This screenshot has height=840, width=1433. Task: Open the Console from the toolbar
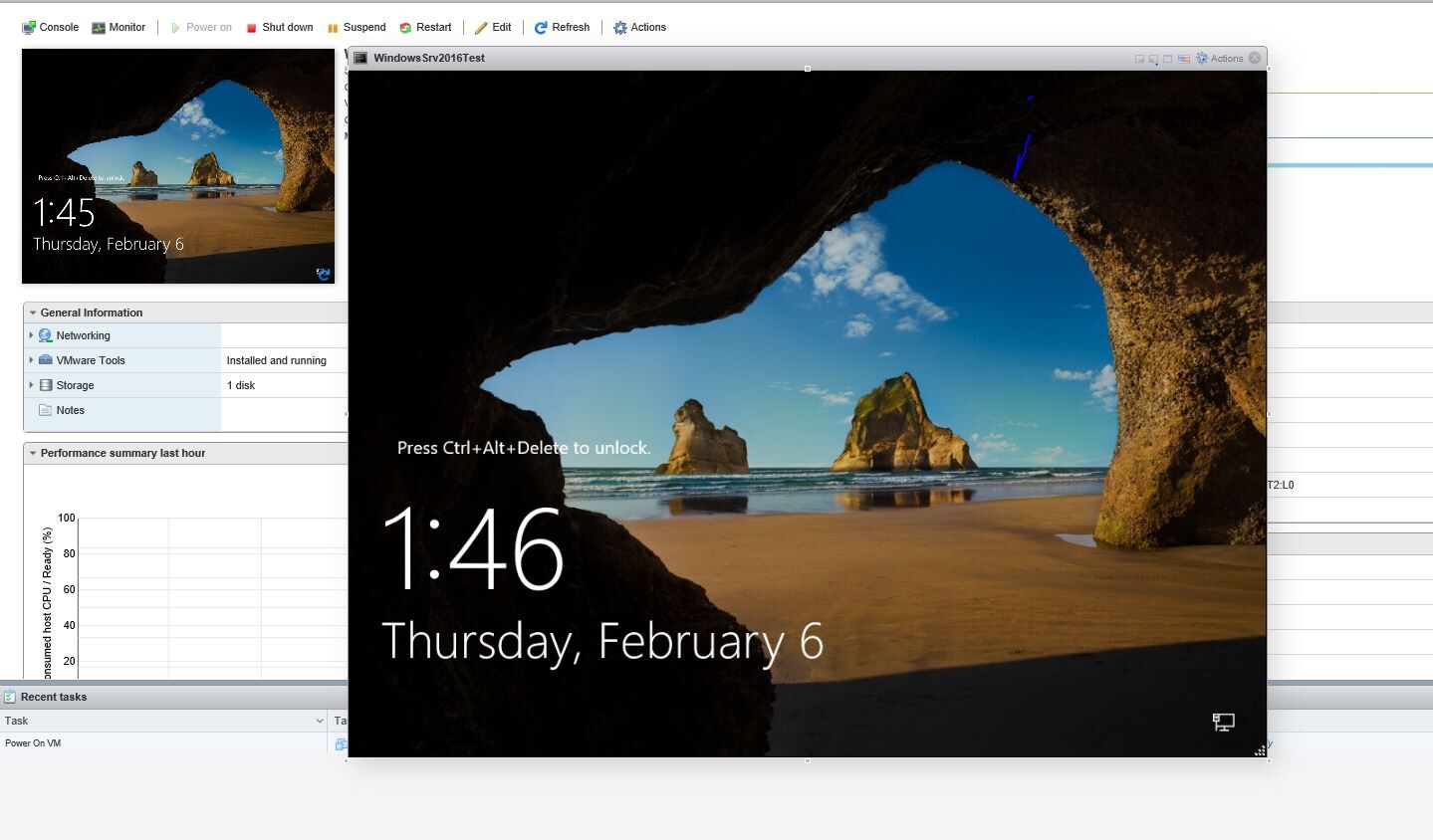(51, 28)
